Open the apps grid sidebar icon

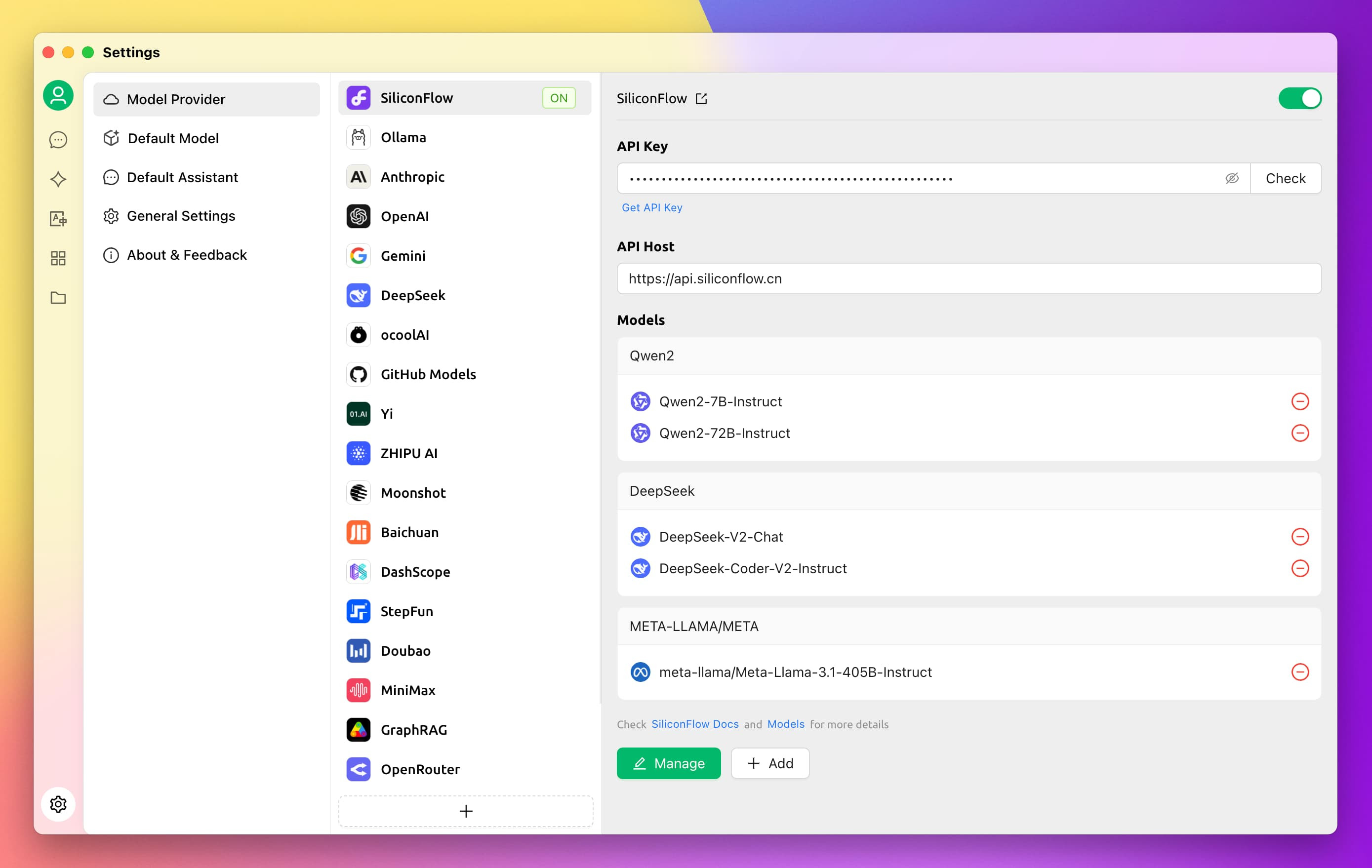pos(58,258)
